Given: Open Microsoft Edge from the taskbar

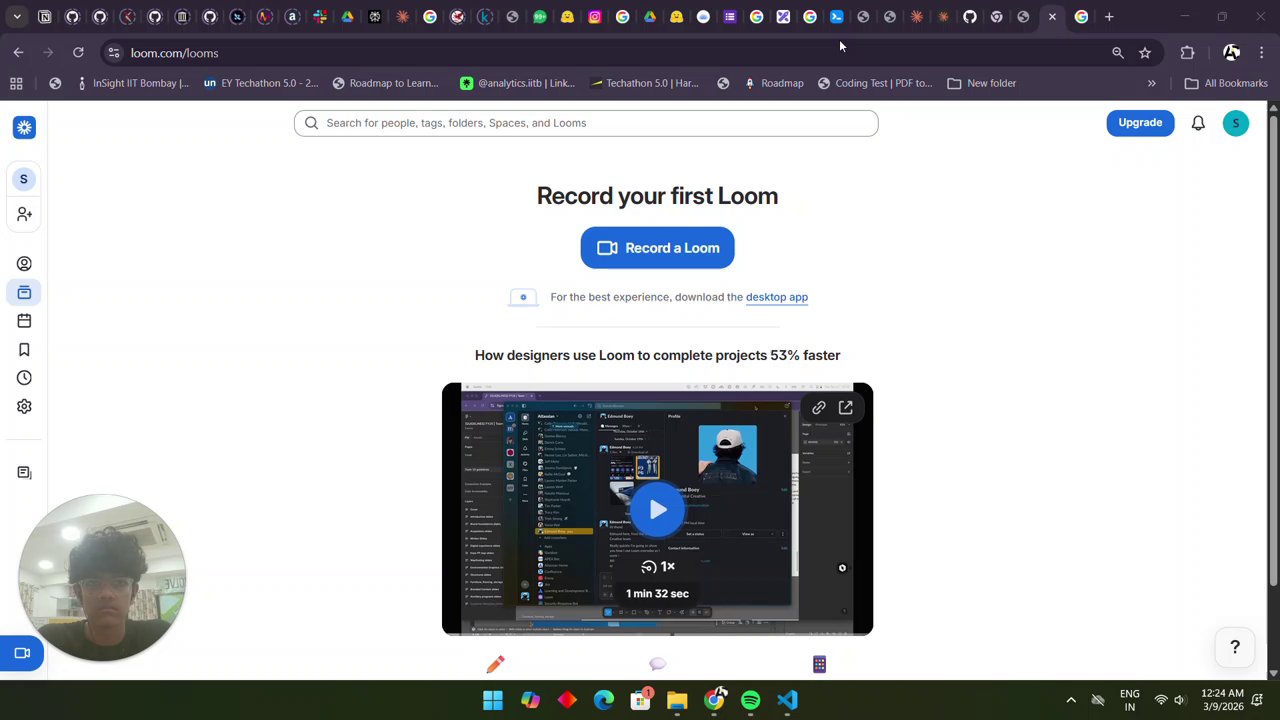Looking at the screenshot, I should (604, 700).
